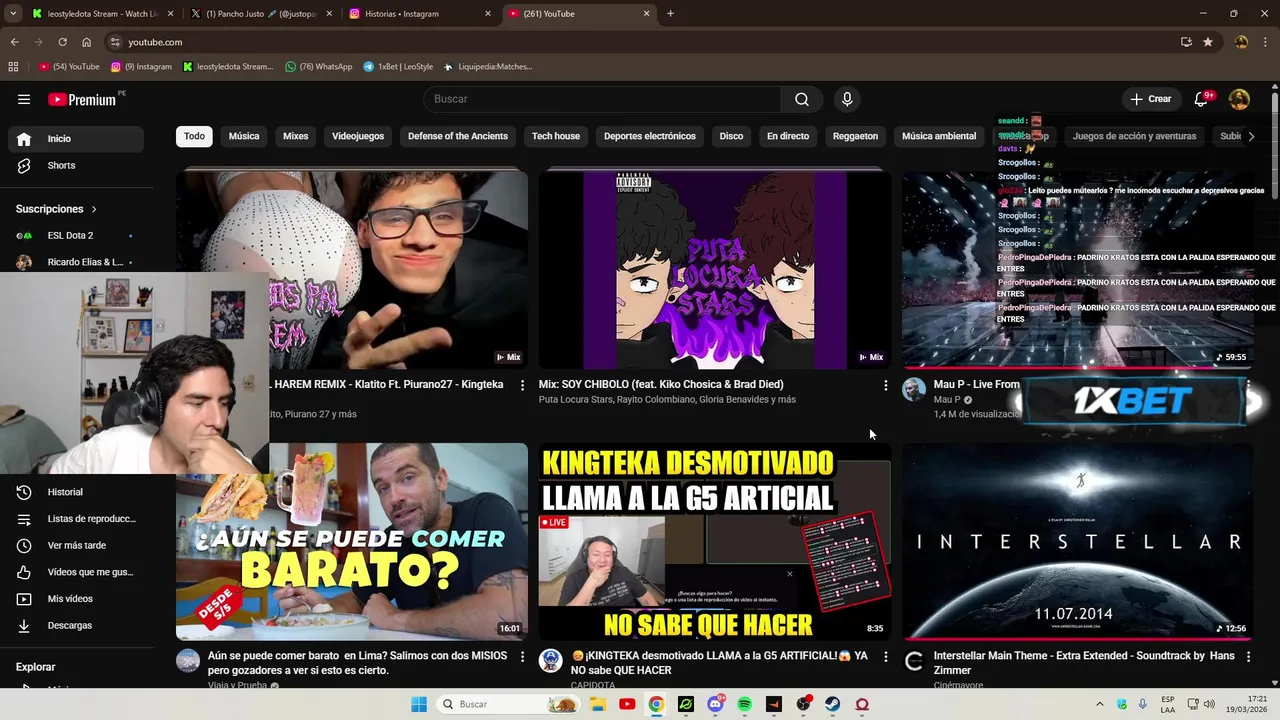Open the Puta Locura Stars mix thumbnail
The width and height of the screenshot is (1280, 720).
tap(714, 270)
